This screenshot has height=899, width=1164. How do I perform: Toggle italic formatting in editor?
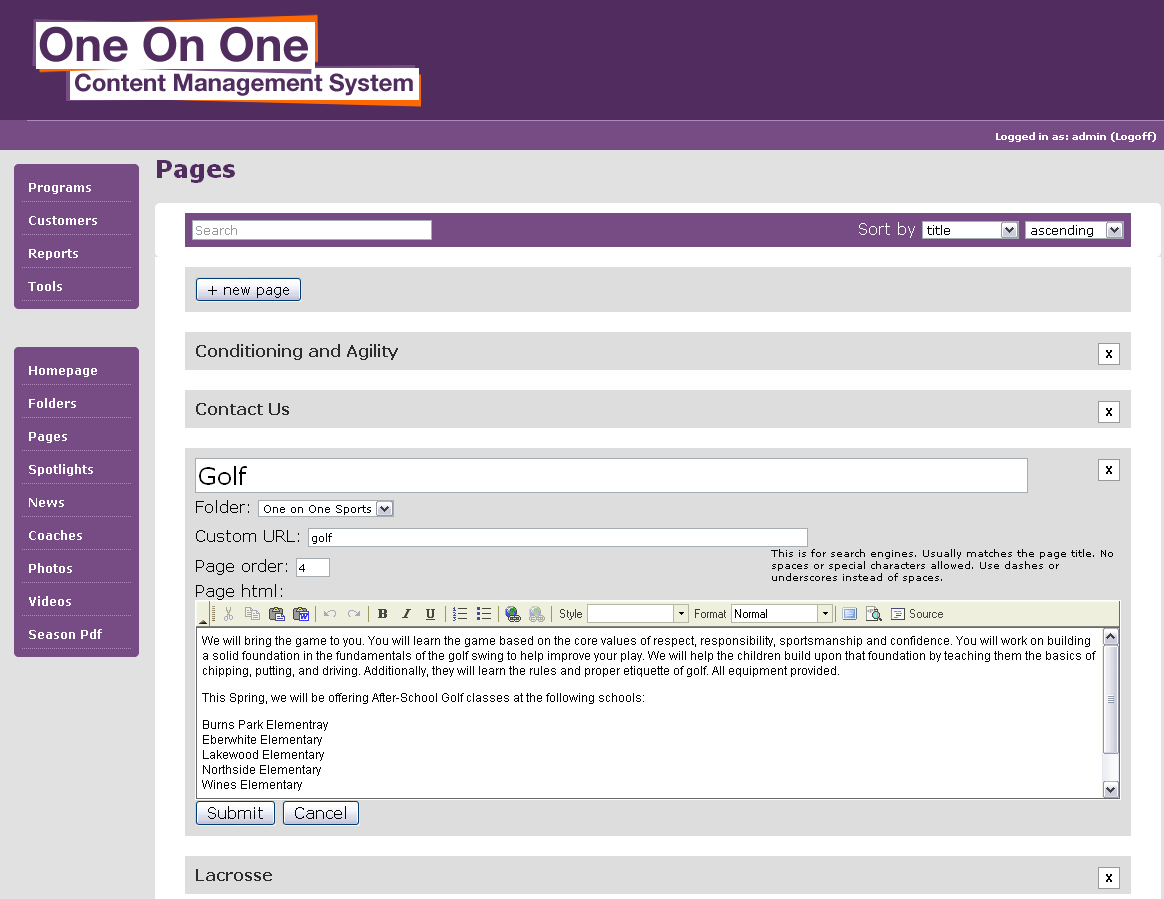(406, 614)
